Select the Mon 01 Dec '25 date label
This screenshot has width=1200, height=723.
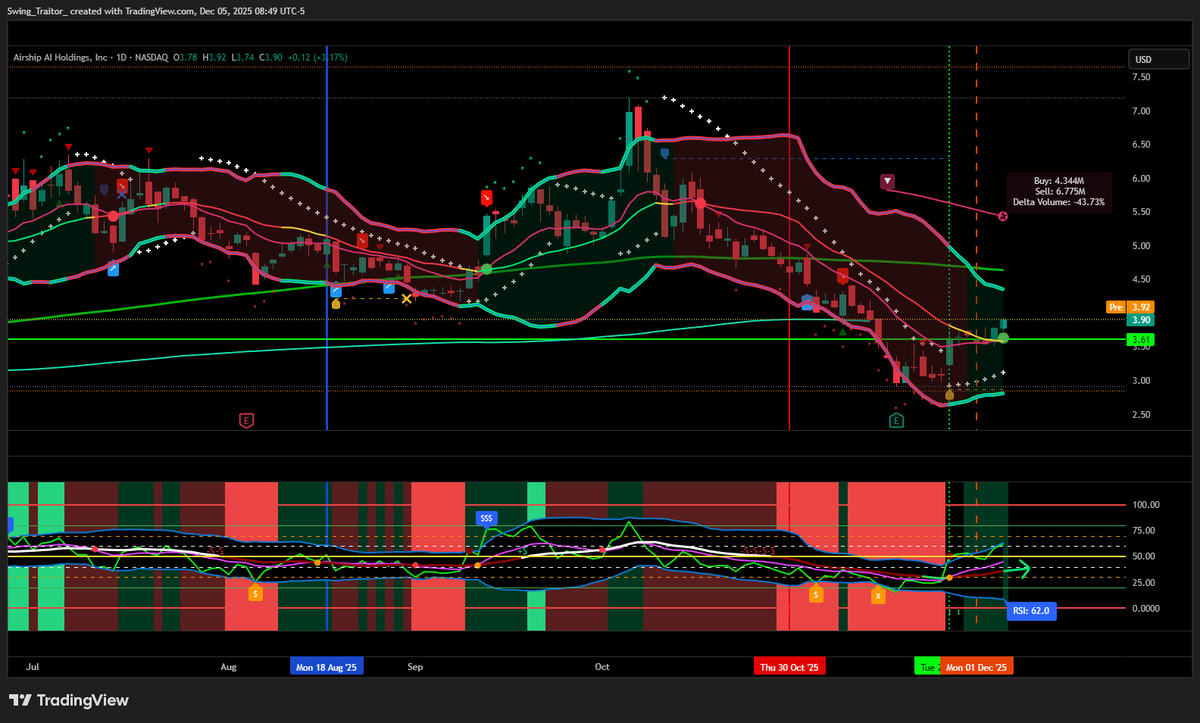point(977,666)
